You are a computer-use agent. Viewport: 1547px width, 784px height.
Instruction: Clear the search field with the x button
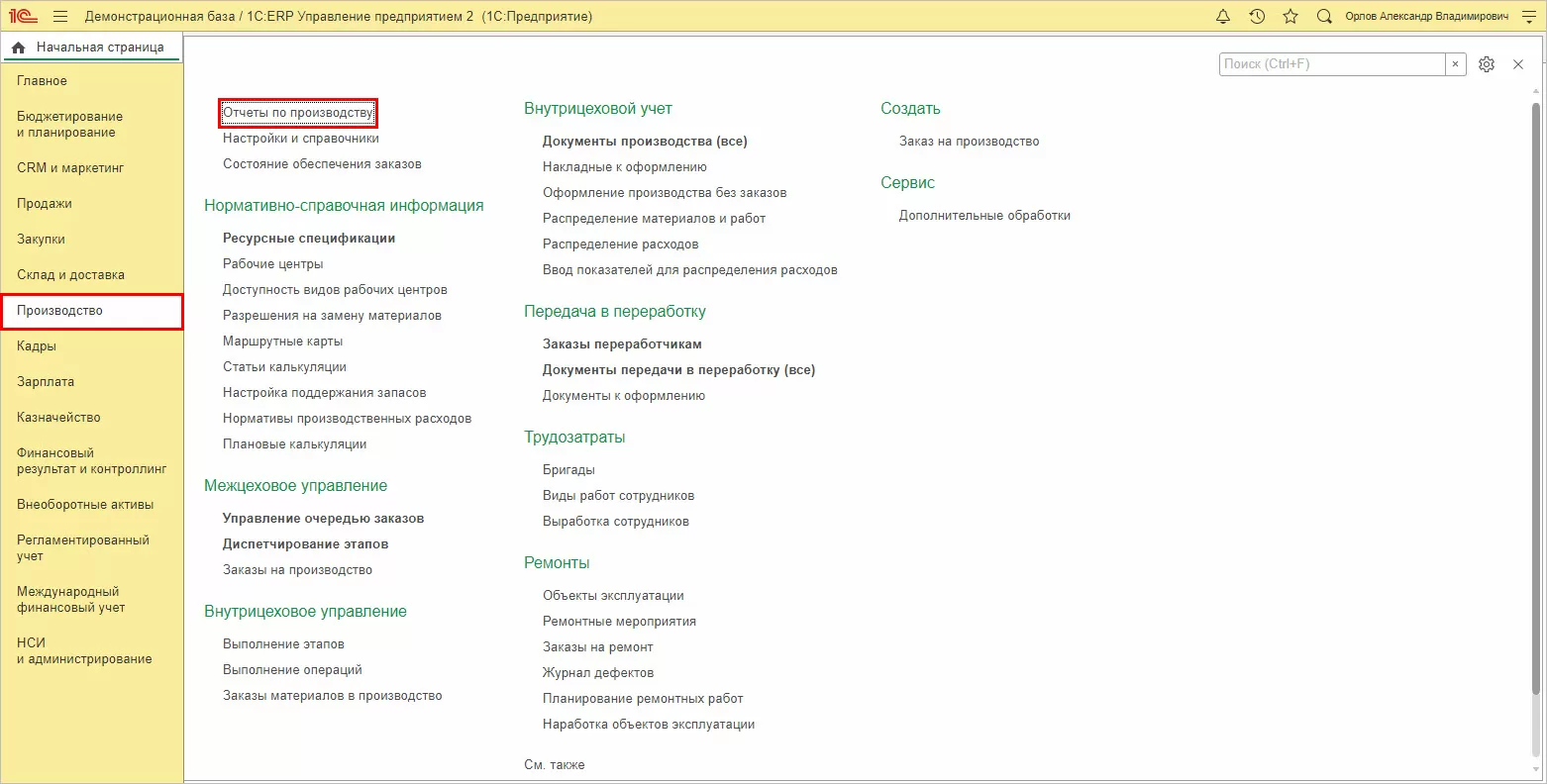[x=1455, y=64]
